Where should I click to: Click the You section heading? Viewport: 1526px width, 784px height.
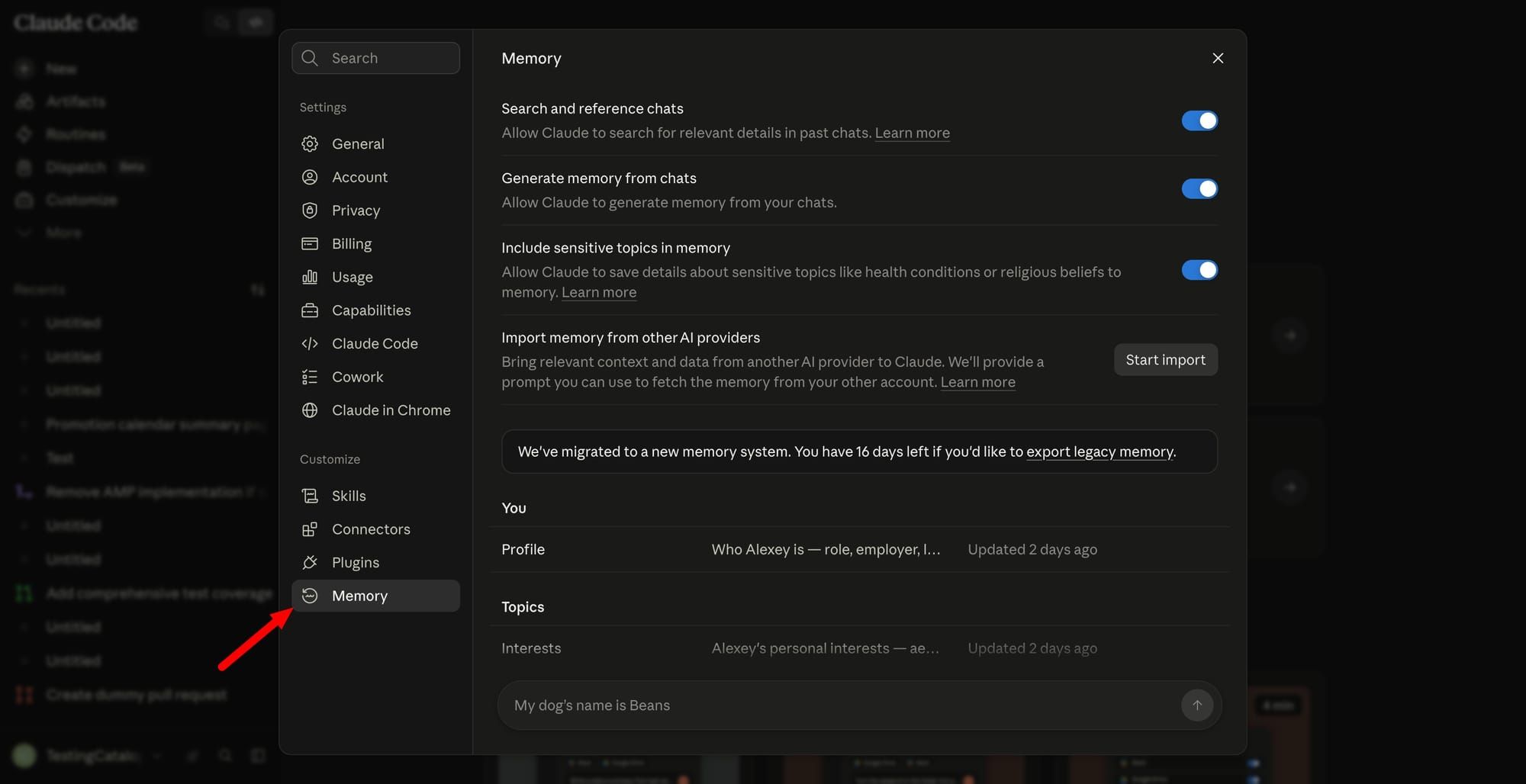[513, 508]
